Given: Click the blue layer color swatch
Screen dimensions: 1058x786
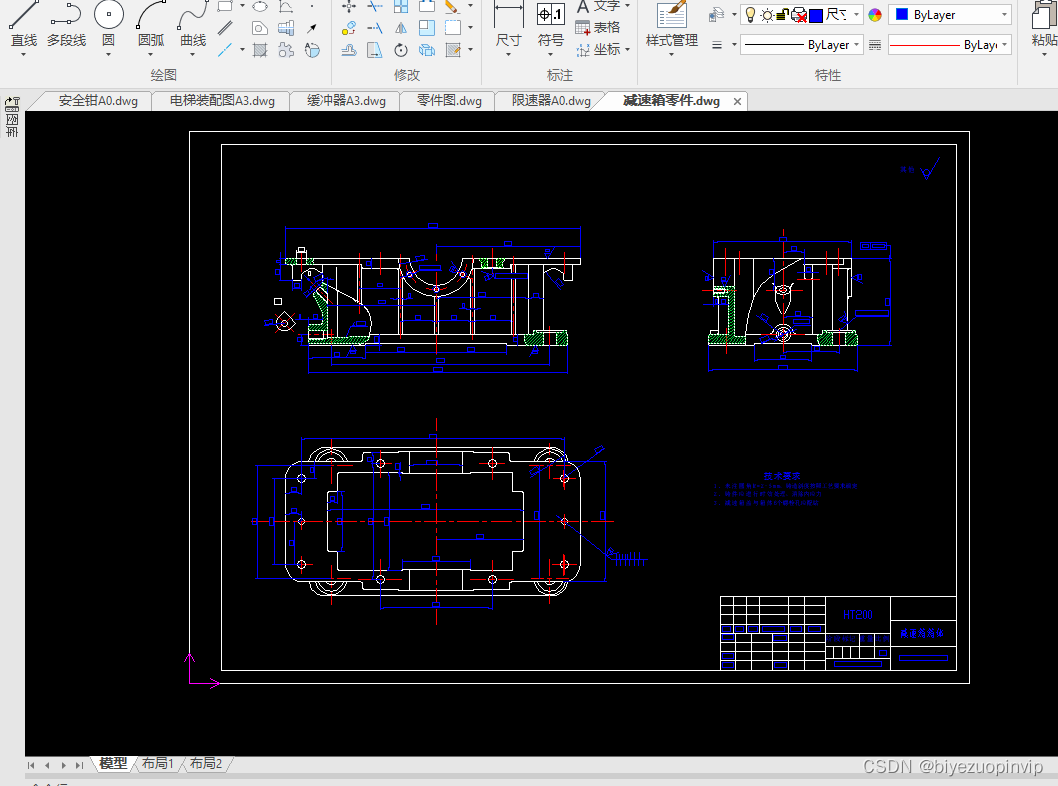Looking at the screenshot, I should [x=816, y=15].
